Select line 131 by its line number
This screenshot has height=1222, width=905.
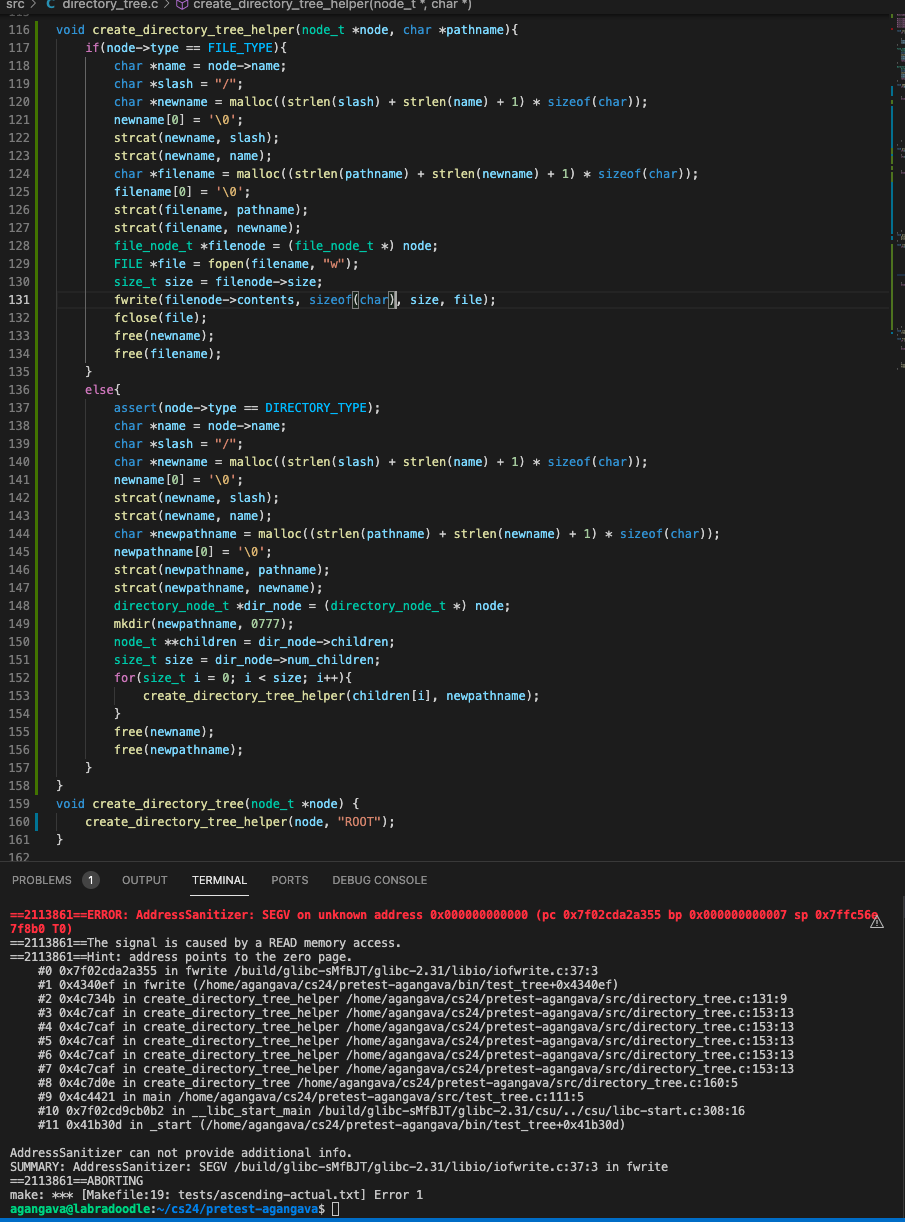[x=20, y=300]
